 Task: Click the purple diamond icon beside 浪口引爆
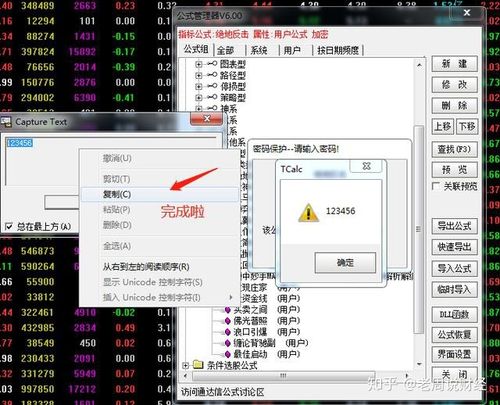point(228,332)
